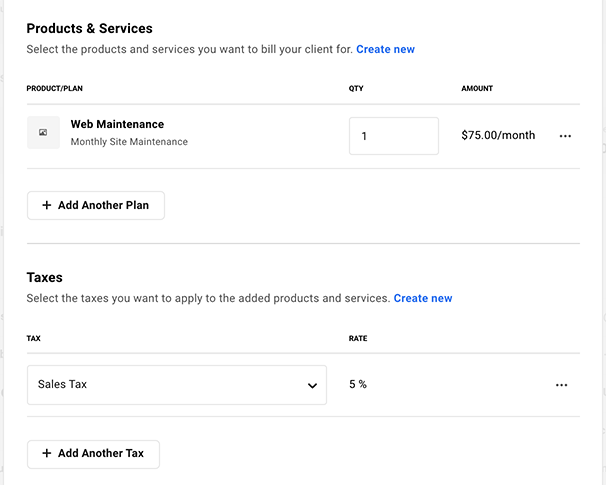Follow Create new link for products and services
Viewport: 606px width, 485px height.
pyautogui.click(x=385, y=49)
